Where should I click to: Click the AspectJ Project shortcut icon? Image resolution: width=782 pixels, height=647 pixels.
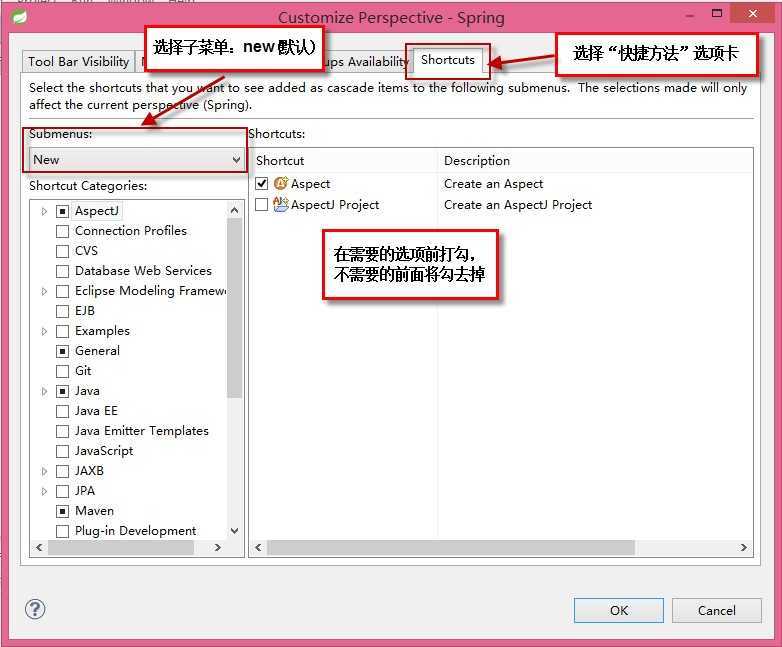pyautogui.click(x=281, y=205)
